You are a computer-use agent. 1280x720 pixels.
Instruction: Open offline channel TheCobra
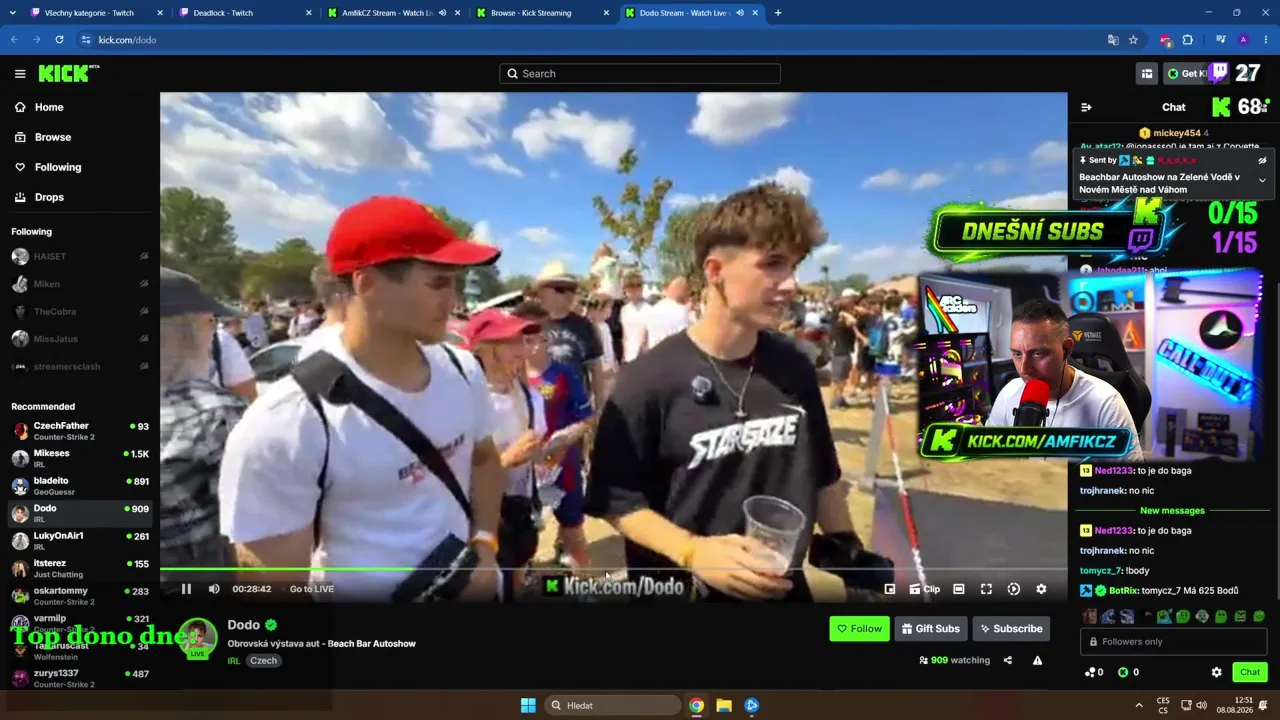[x=80, y=311]
